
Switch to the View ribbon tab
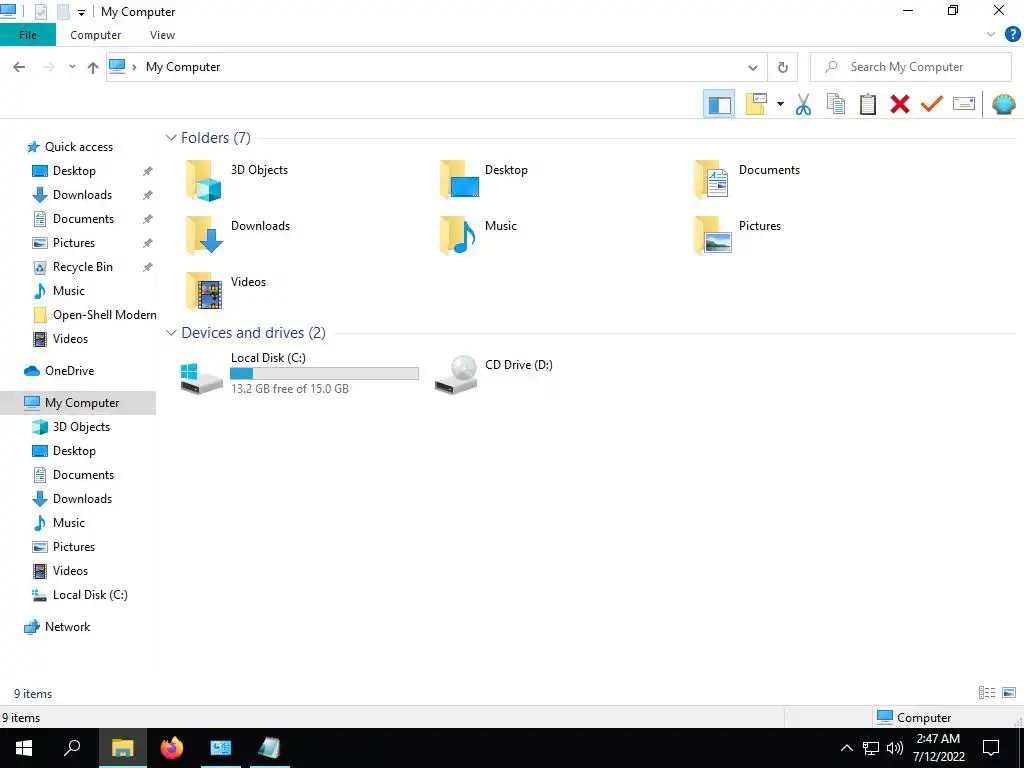click(162, 35)
